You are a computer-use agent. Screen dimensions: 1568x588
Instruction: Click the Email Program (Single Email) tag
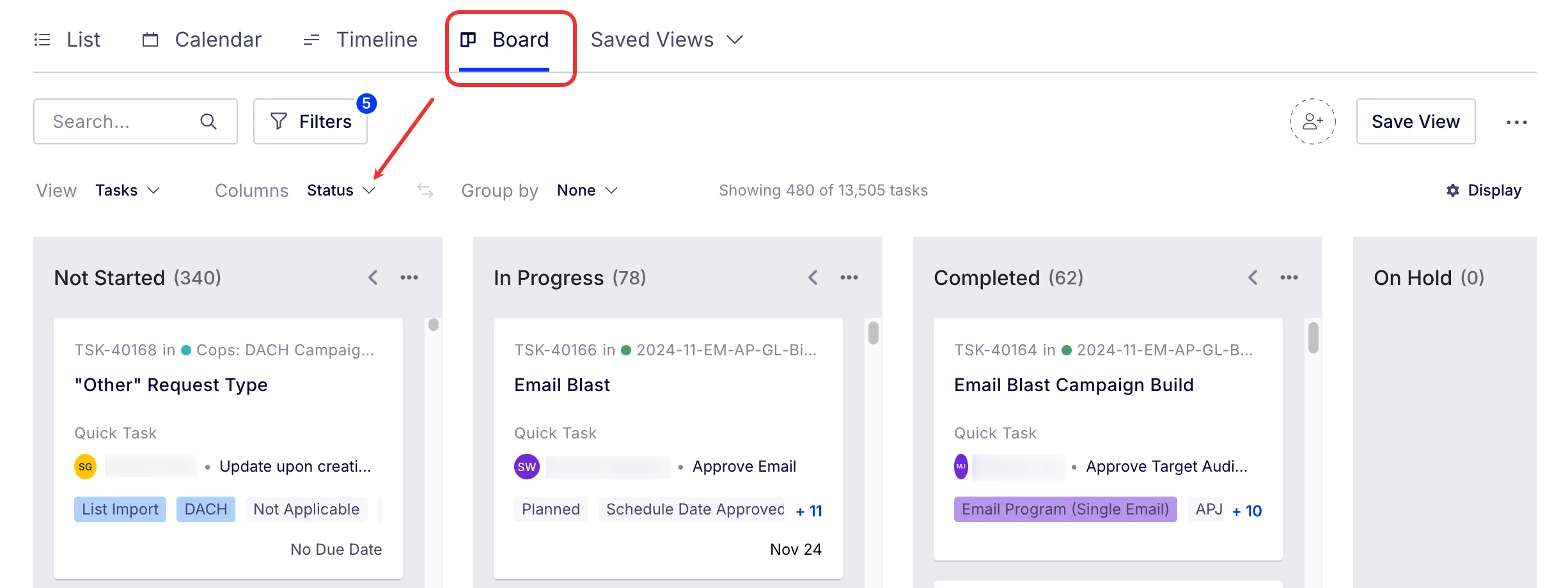pyautogui.click(x=1065, y=509)
